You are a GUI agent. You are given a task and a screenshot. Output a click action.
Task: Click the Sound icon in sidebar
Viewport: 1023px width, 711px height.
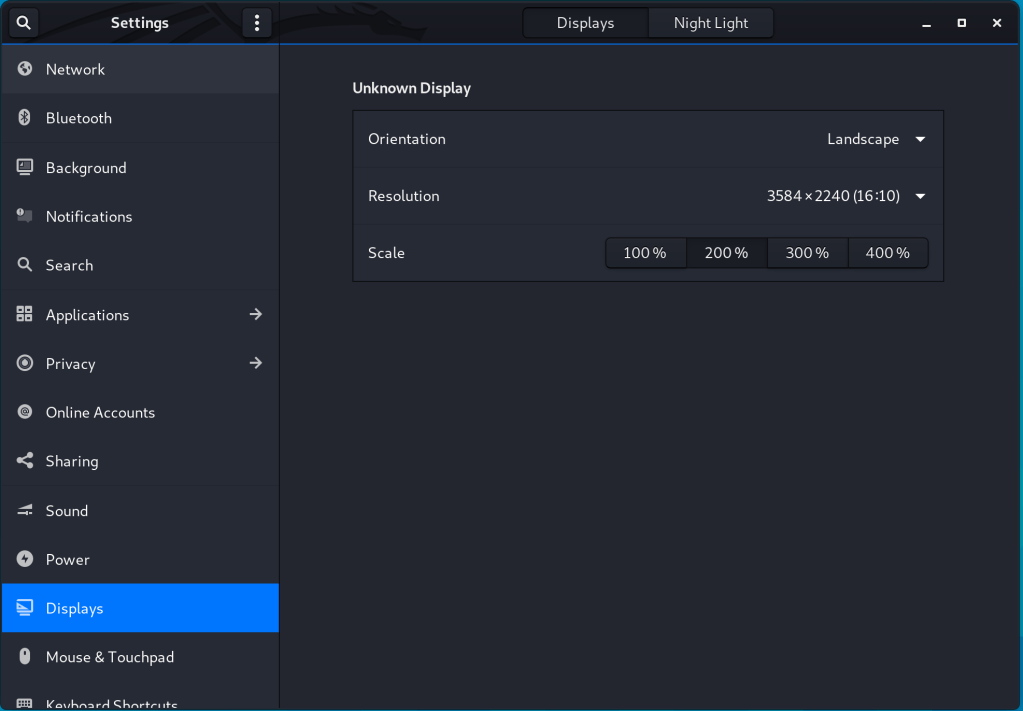coord(25,511)
